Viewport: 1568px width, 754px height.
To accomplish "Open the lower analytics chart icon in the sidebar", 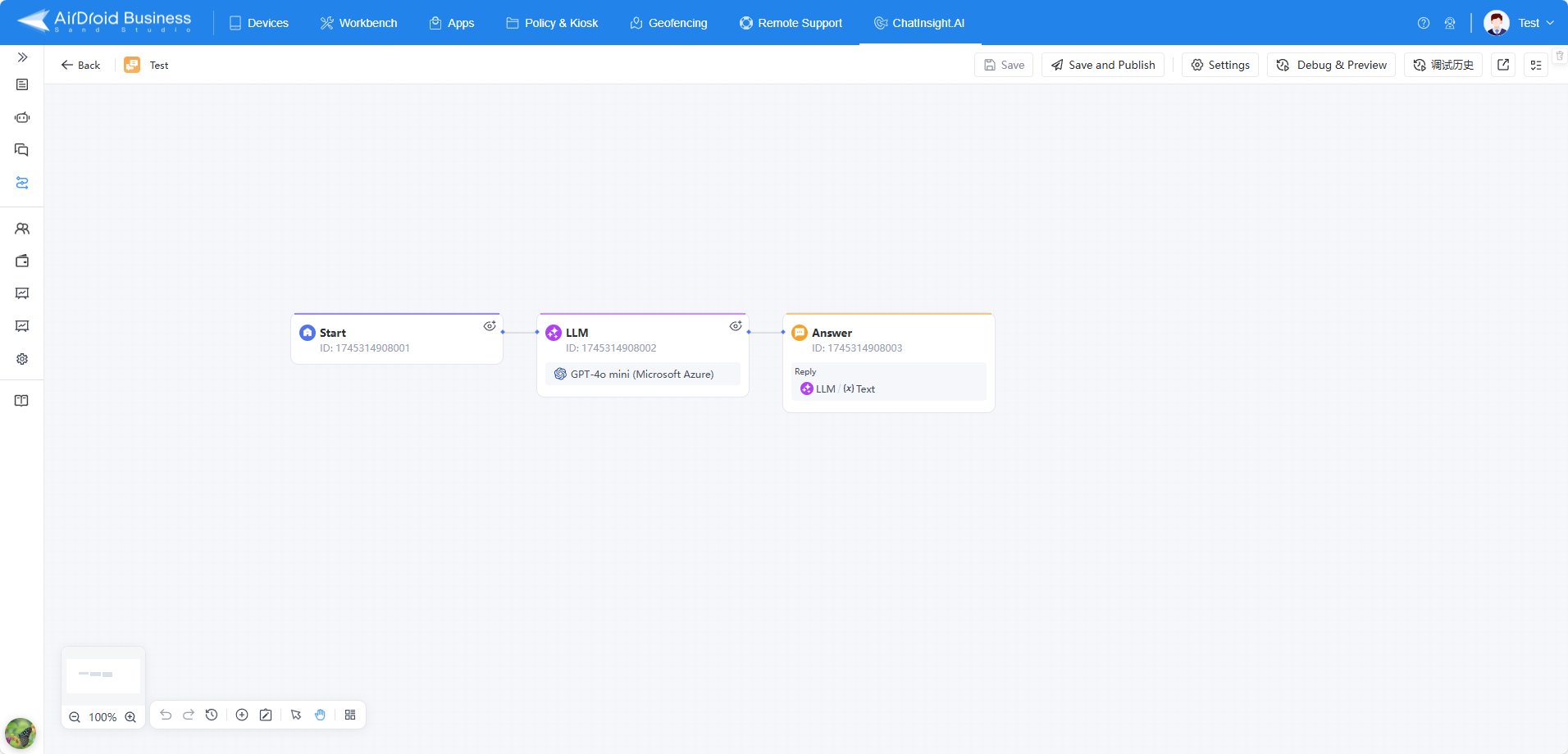I will point(22,326).
